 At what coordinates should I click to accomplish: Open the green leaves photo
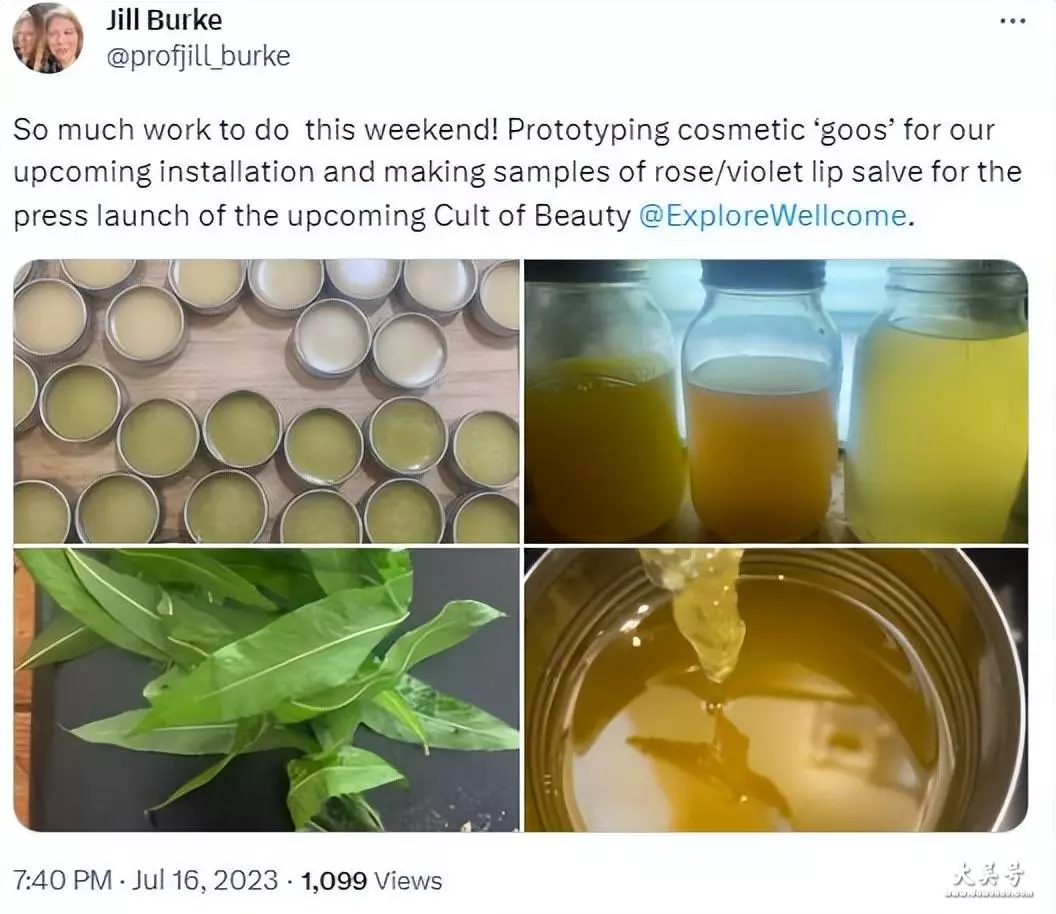pyautogui.click(x=267, y=690)
